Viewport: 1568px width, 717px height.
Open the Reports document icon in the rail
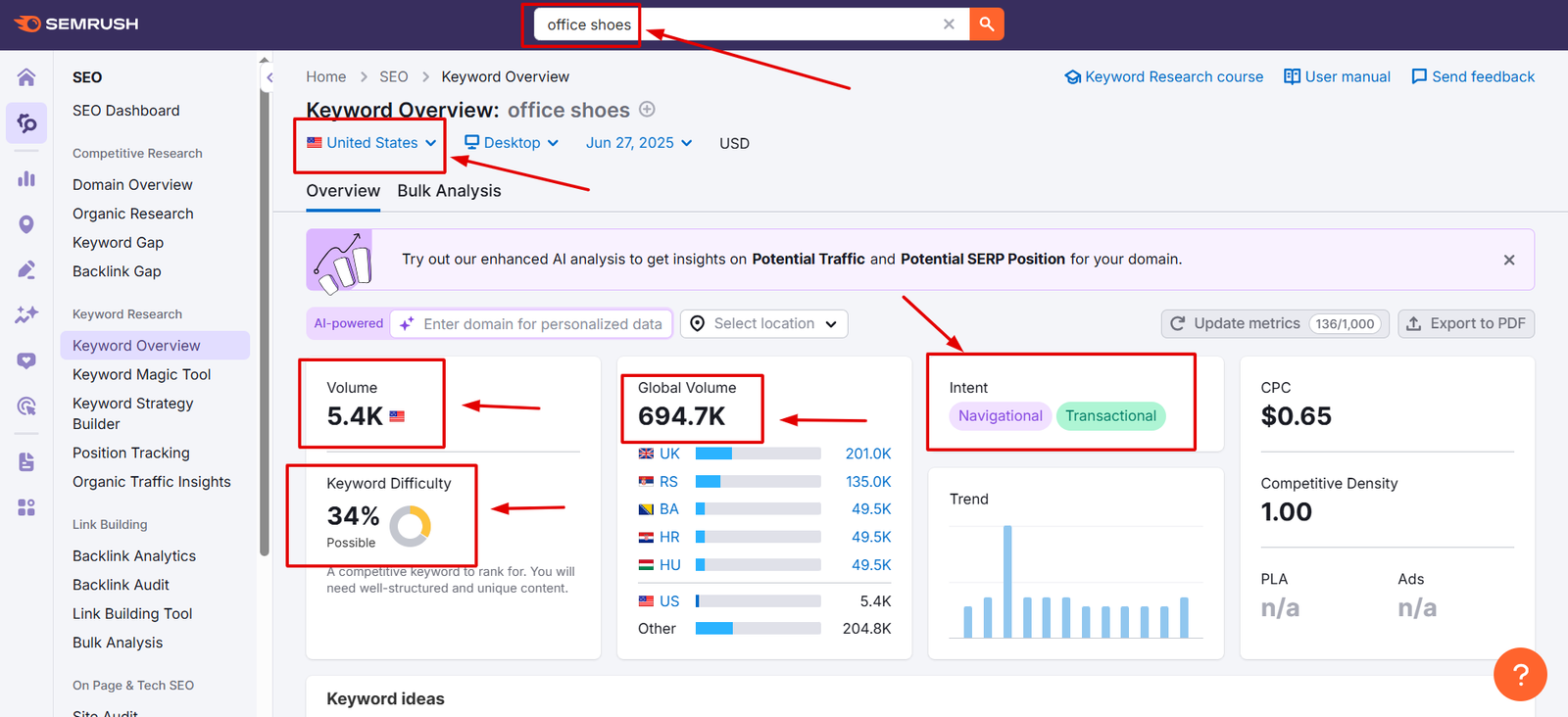[x=26, y=461]
